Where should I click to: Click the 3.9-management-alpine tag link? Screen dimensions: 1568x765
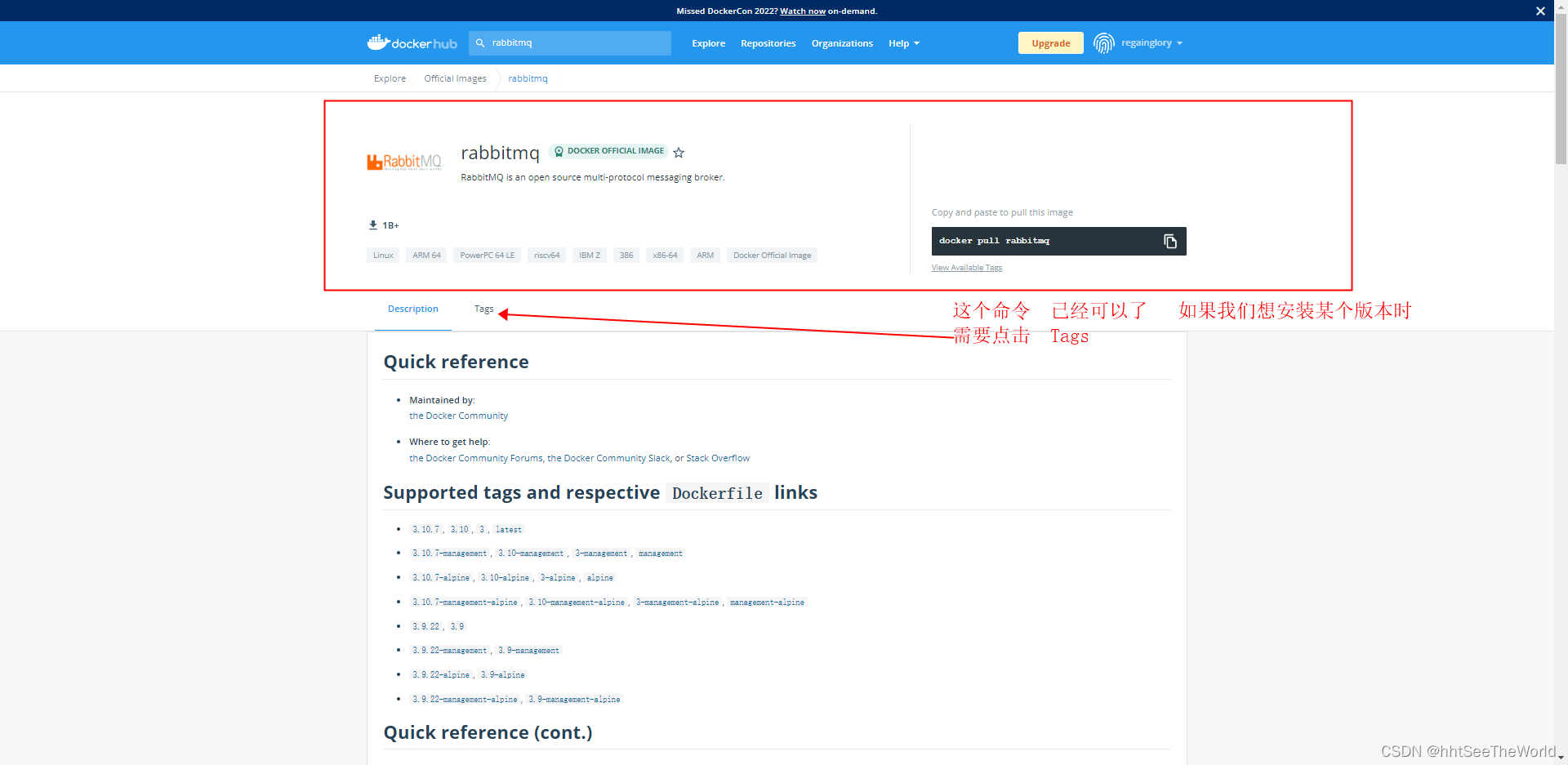click(x=574, y=700)
